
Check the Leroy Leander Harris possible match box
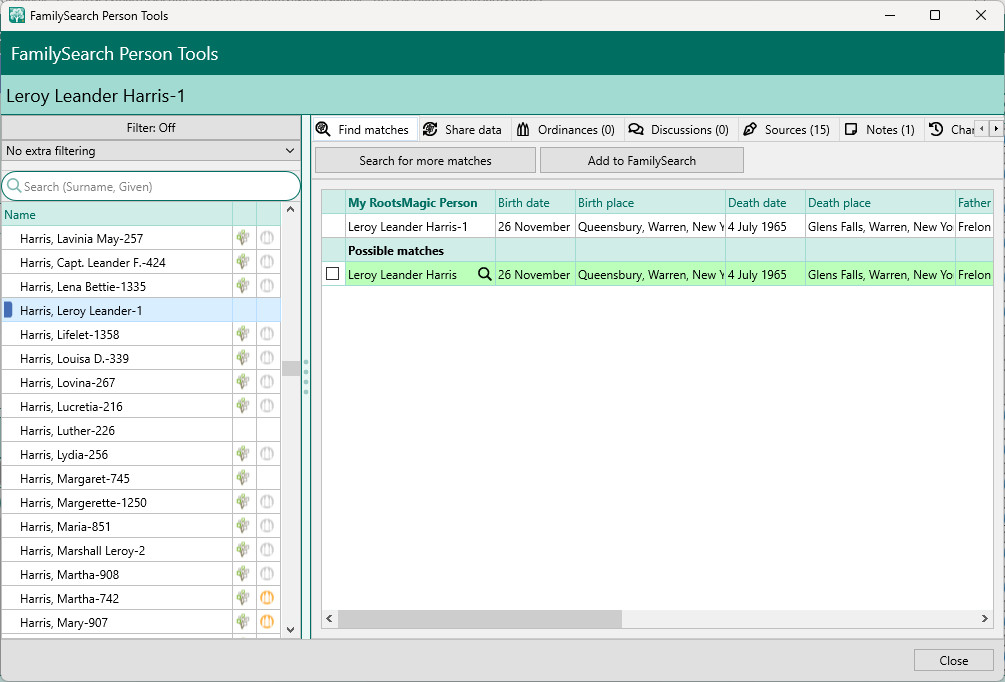(333, 274)
